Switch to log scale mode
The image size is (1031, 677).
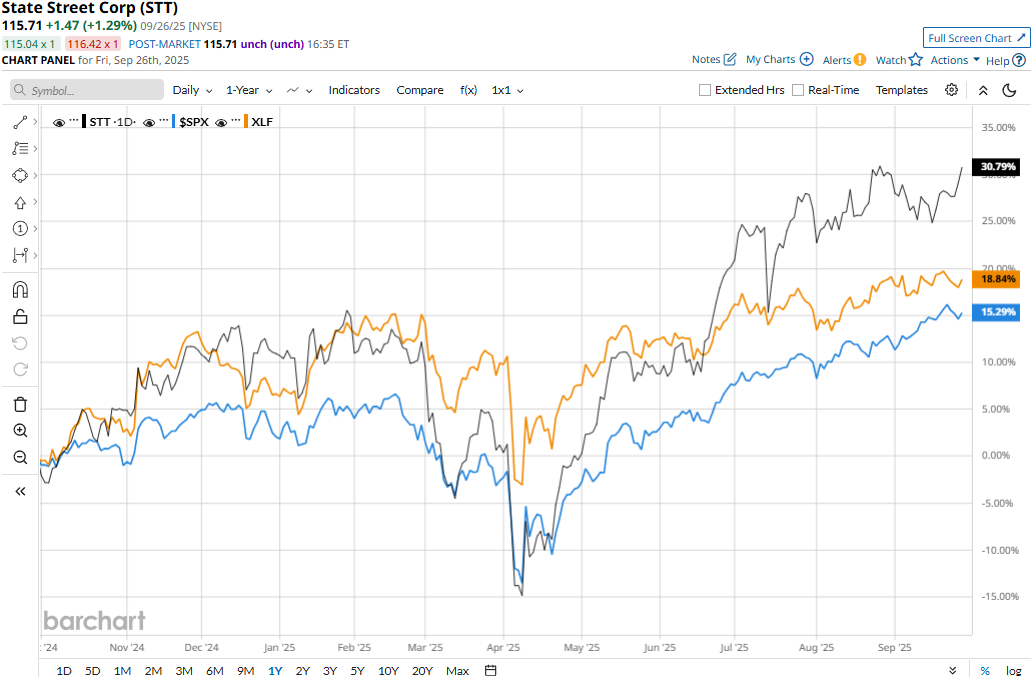[x=1013, y=670]
